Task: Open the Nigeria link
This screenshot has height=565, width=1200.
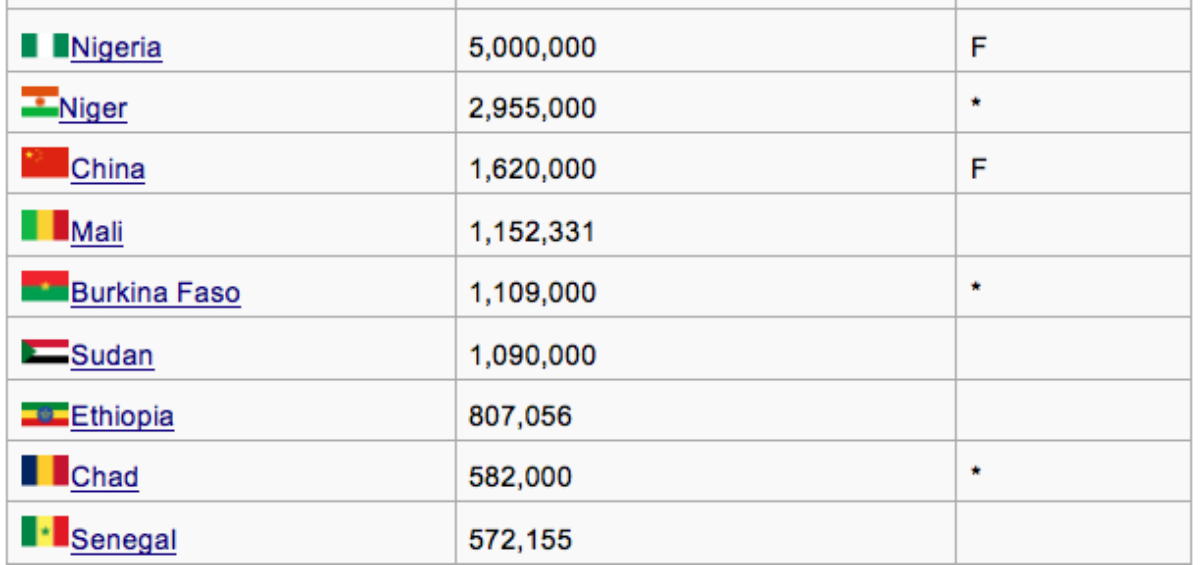Action: 116,47
